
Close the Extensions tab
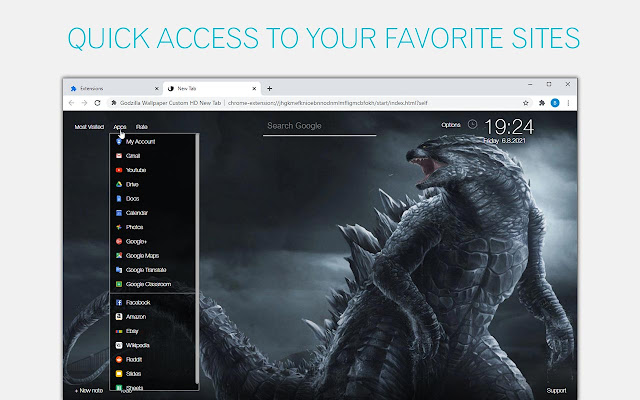[156, 89]
